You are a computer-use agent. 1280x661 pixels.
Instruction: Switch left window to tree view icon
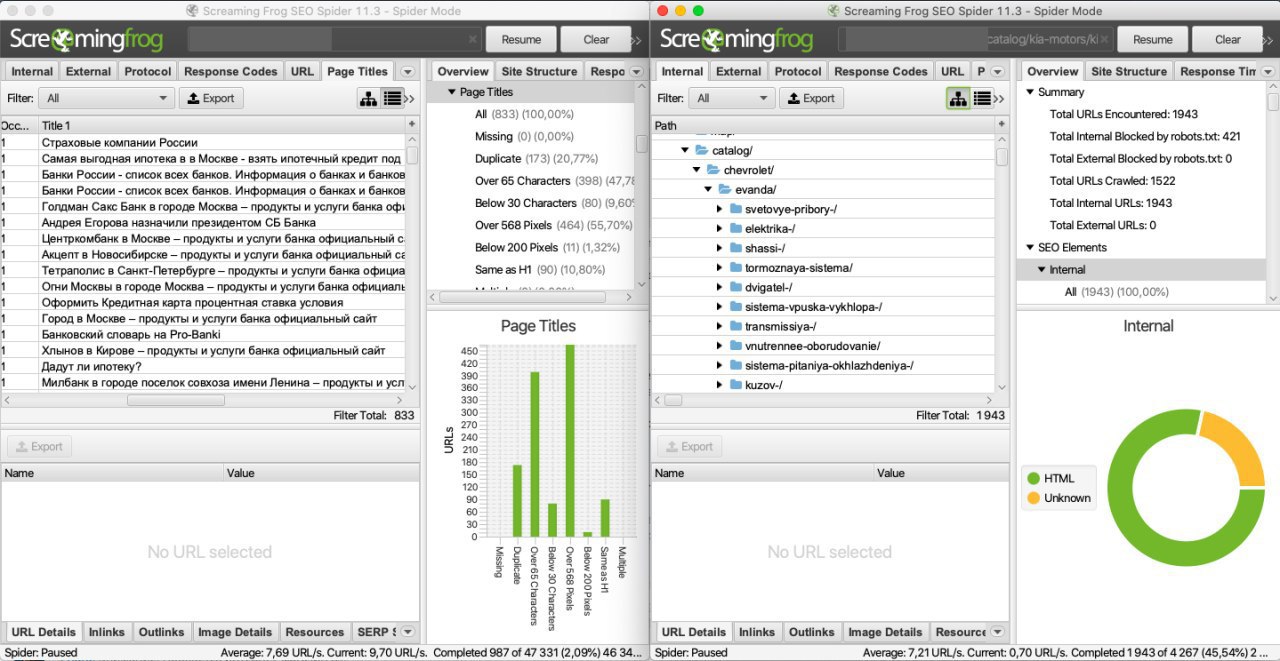click(369, 98)
